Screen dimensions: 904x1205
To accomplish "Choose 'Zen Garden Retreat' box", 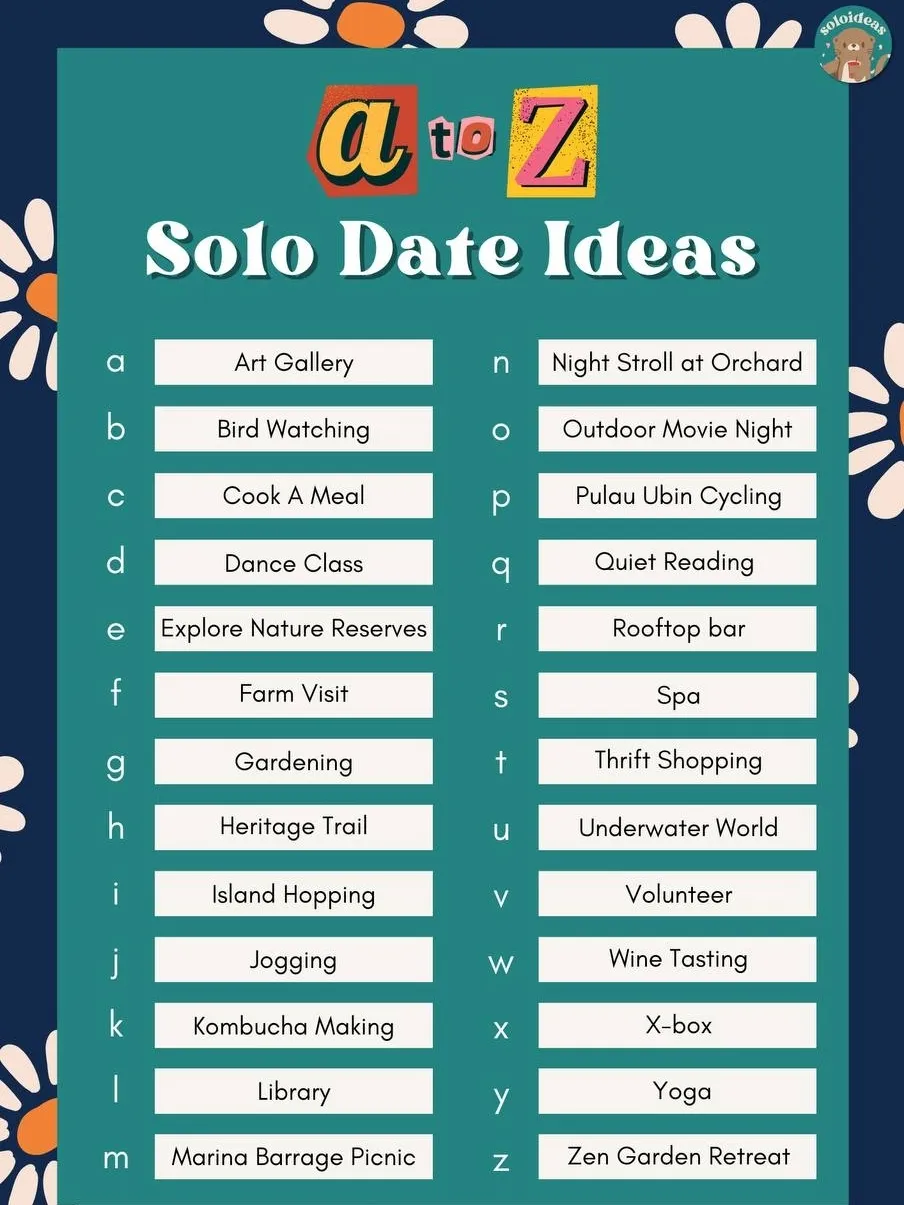I will point(677,1157).
